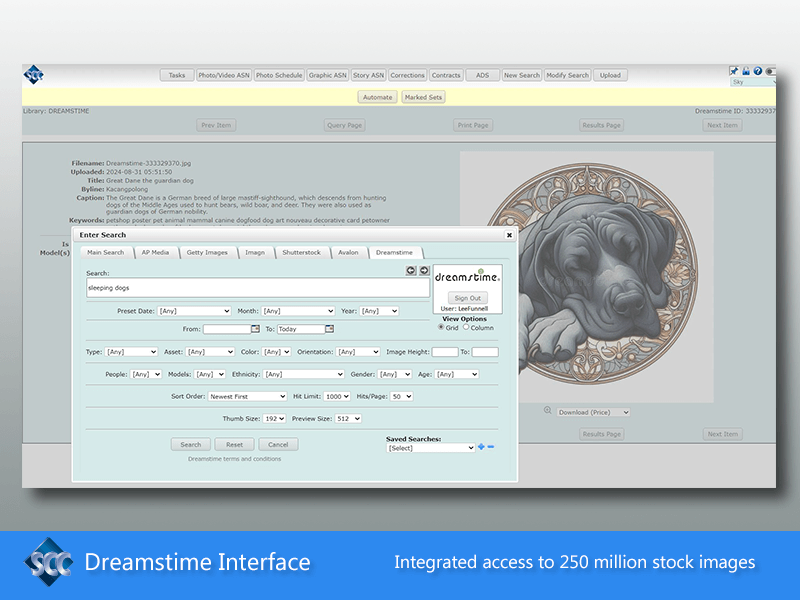Go to the next search with right arrow
800x600 pixels.
tap(424, 270)
